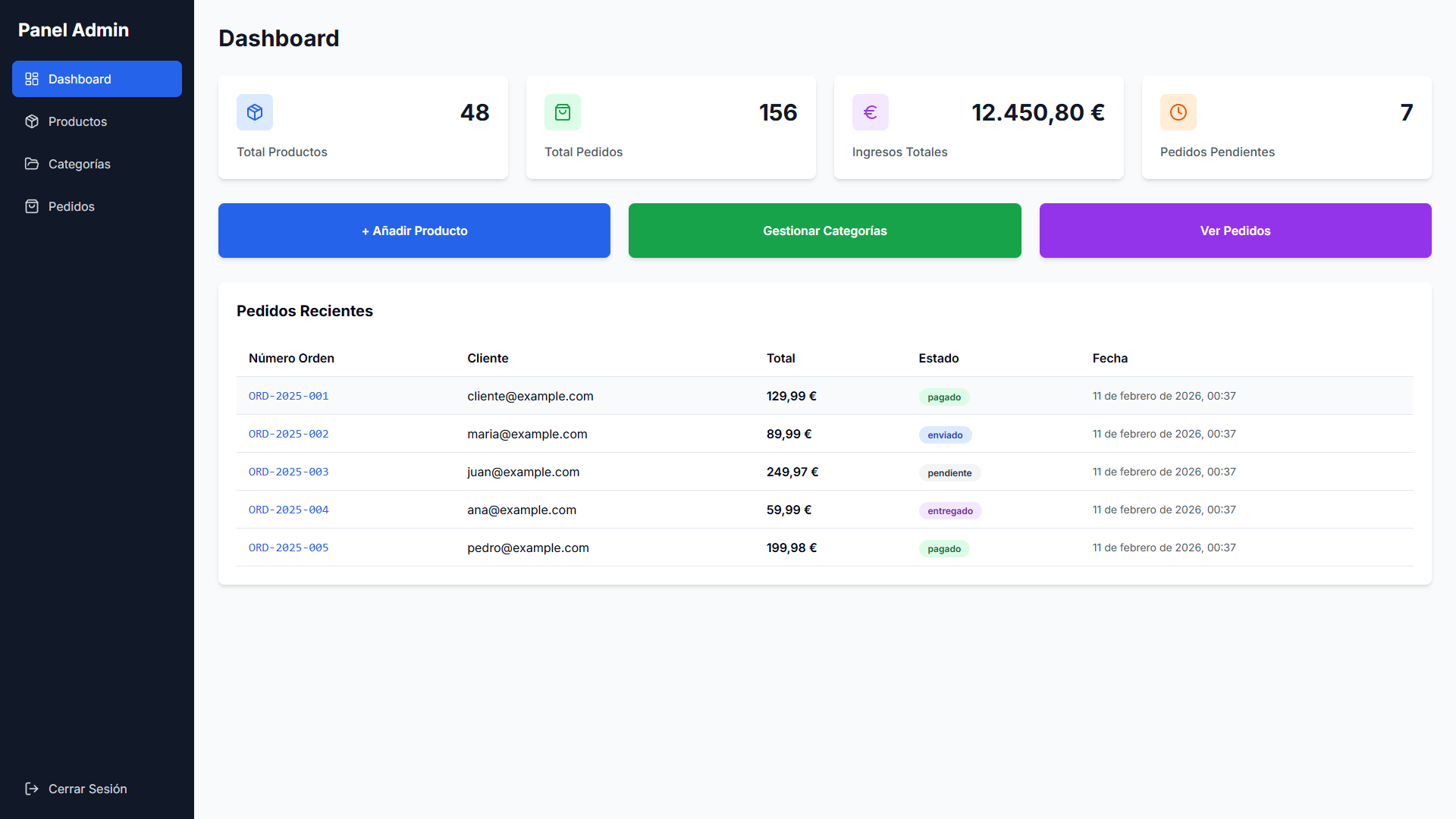Click the green shopping bag icon in Total Pedidos
This screenshot has height=819, width=1456.
563,112
